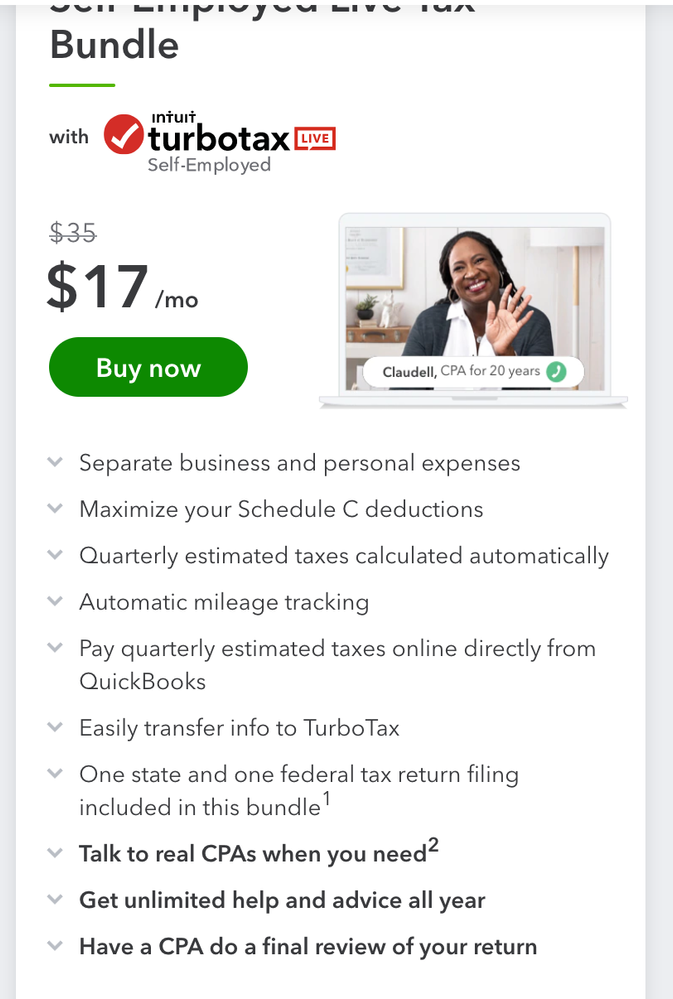The height and width of the screenshot is (999, 673).
Task: Expand 'Maximize your Schedule C deductions' chevron
Action: pyautogui.click(x=56, y=508)
